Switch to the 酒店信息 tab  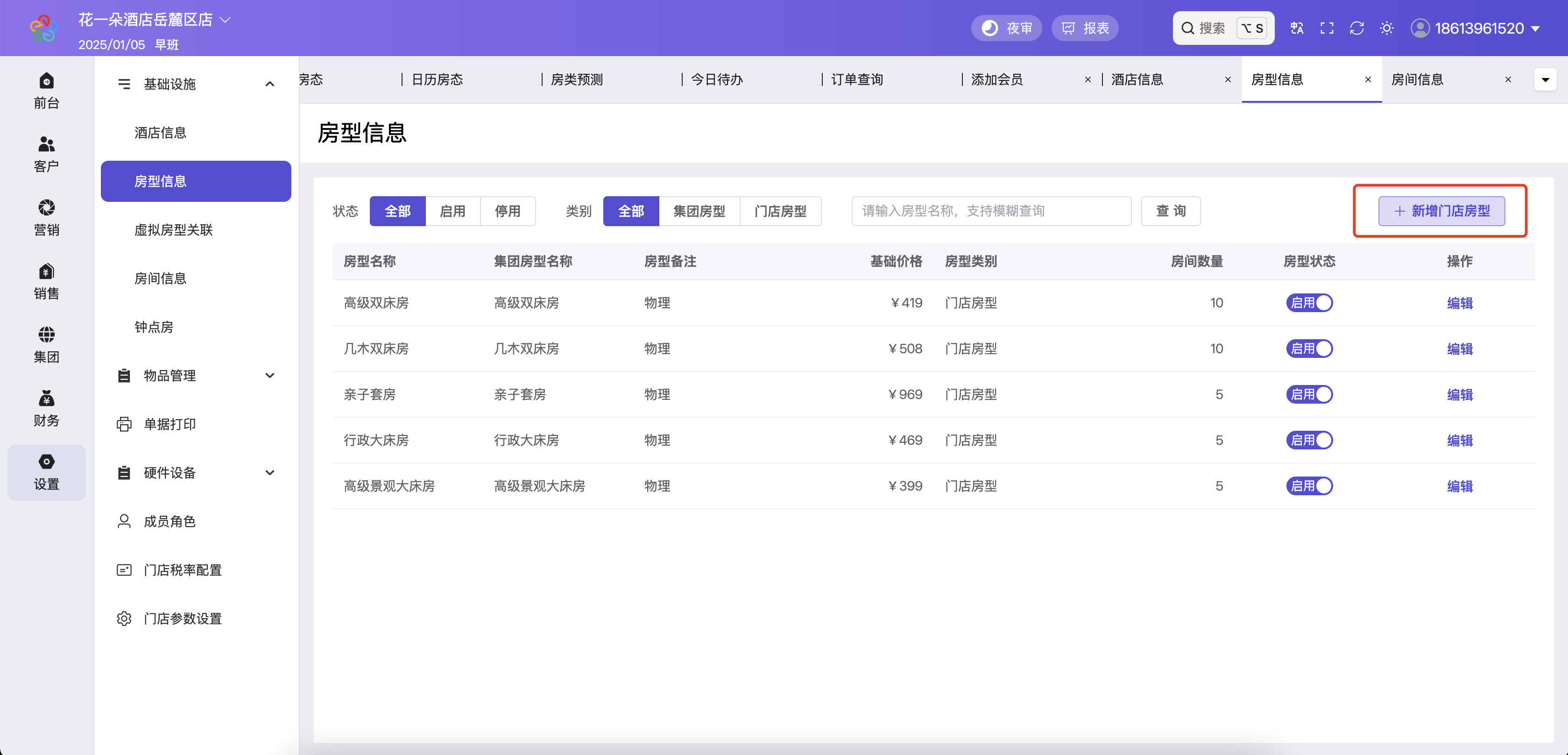click(x=1137, y=80)
